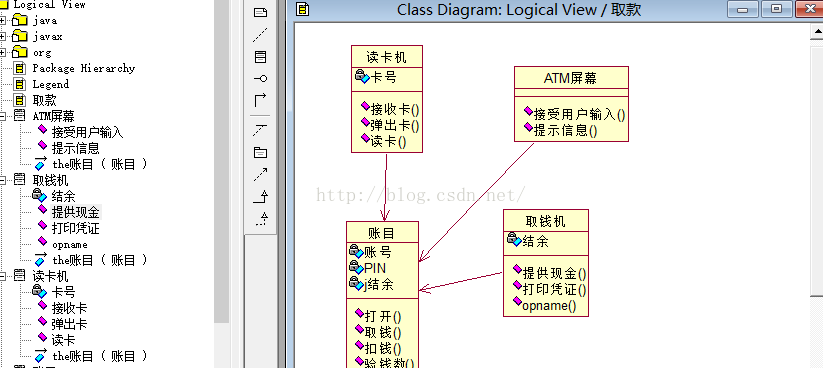This screenshot has height=368, width=823.
Task: Select opname operation in the tree
Action: pos(69,244)
